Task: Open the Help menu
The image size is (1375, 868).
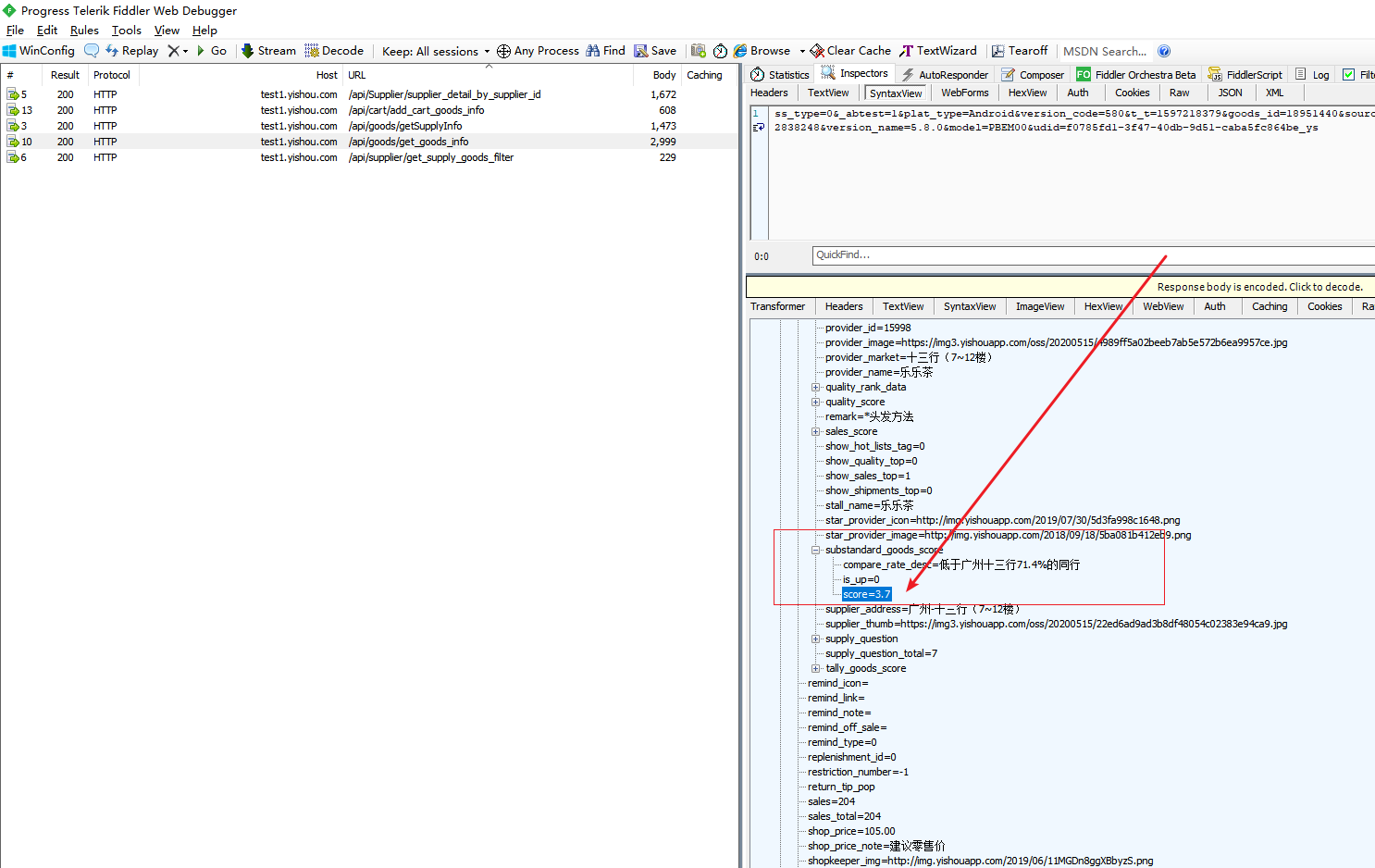Action: click(x=204, y=30)
